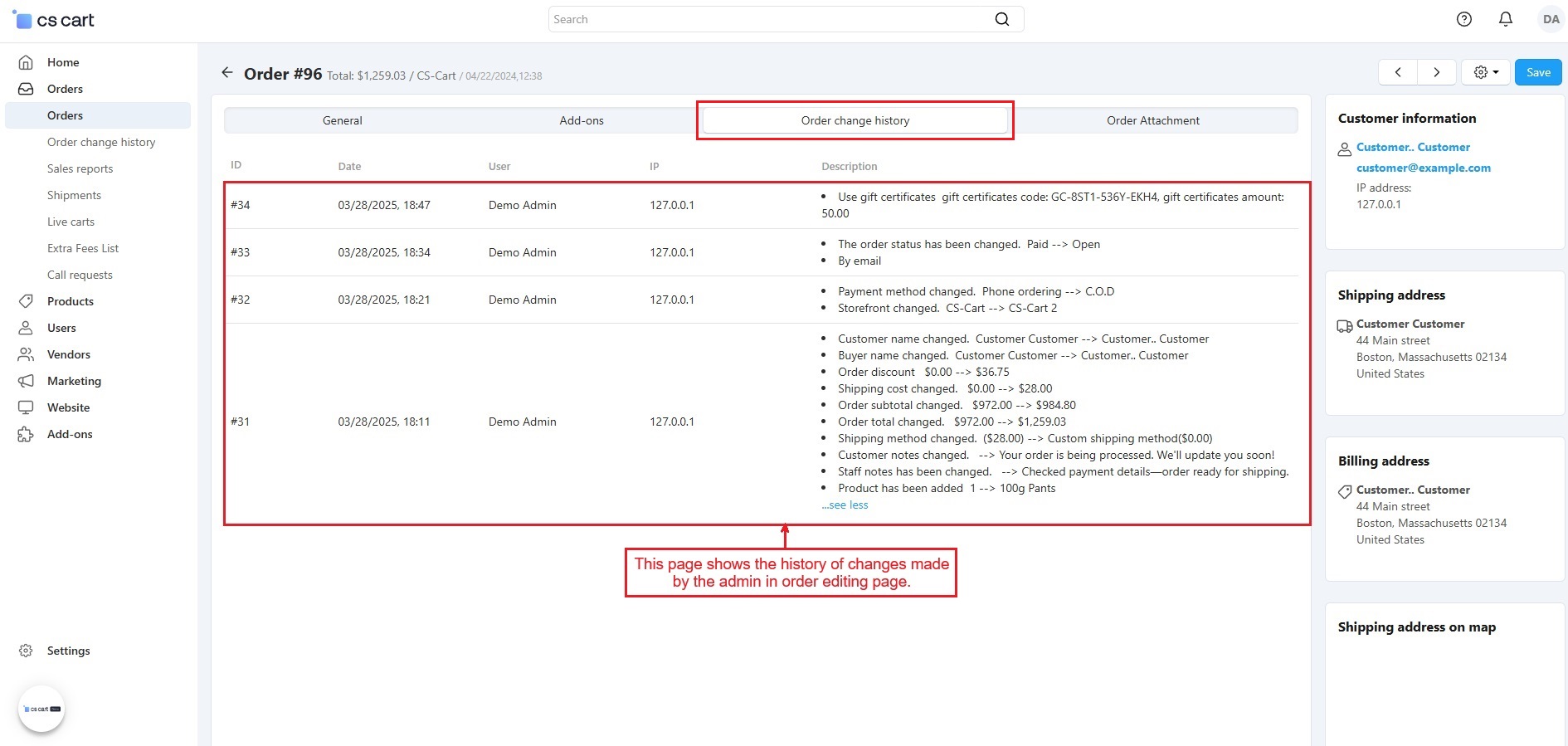
Task: Open the Customer.. Customer profile link
Action: point(1413,147)
